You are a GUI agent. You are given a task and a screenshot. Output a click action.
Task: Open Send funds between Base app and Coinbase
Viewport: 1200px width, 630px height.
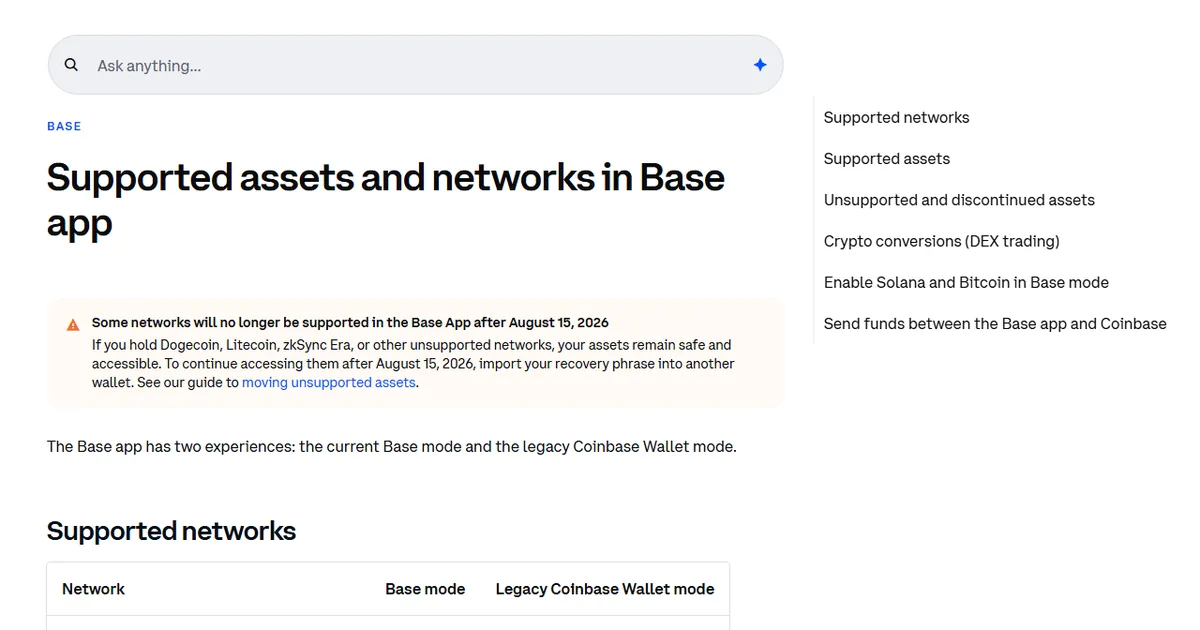(x=995, y=324)
